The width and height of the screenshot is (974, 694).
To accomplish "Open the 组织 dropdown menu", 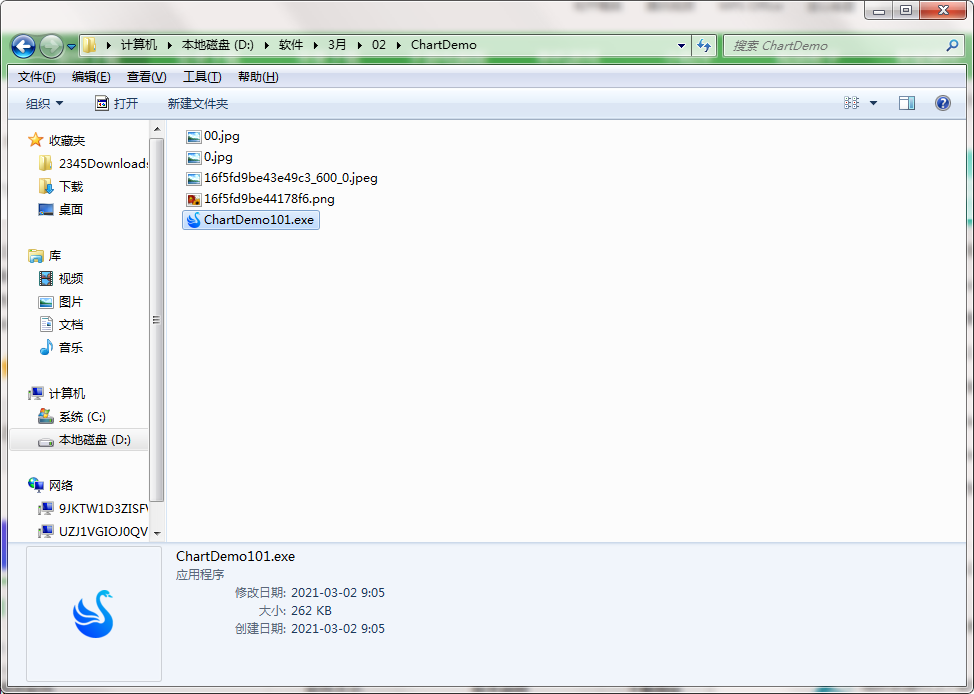I will tap(44, 104).
